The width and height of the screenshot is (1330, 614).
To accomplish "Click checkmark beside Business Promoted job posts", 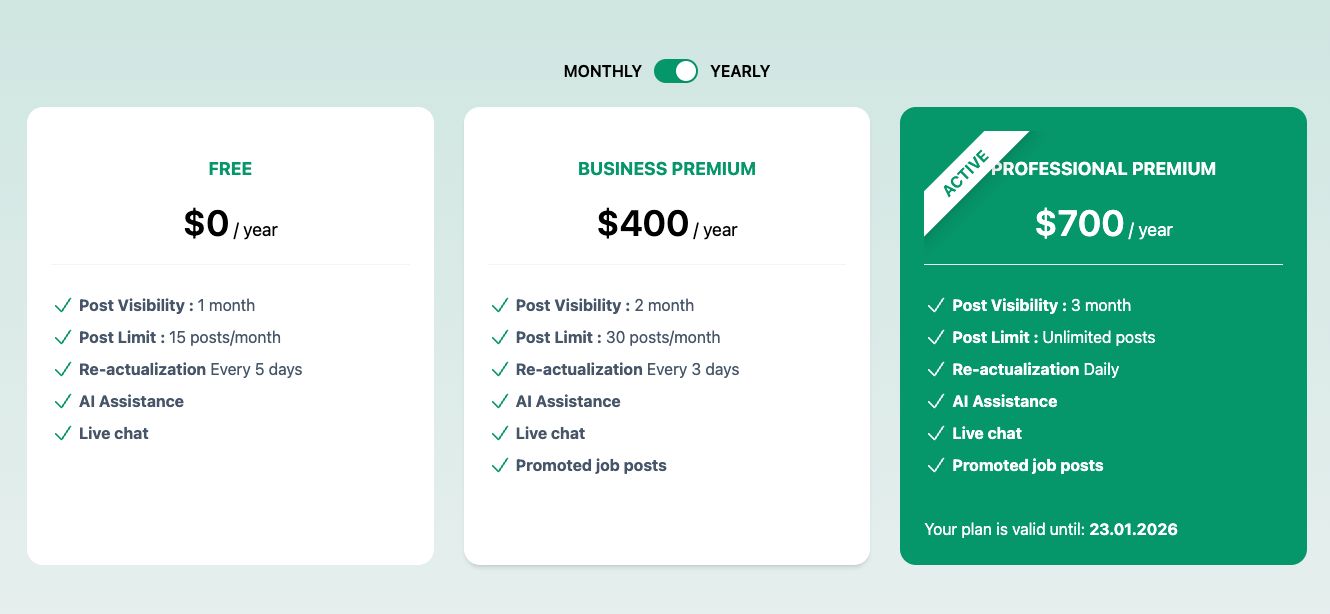I will click(x=499, y=465).
